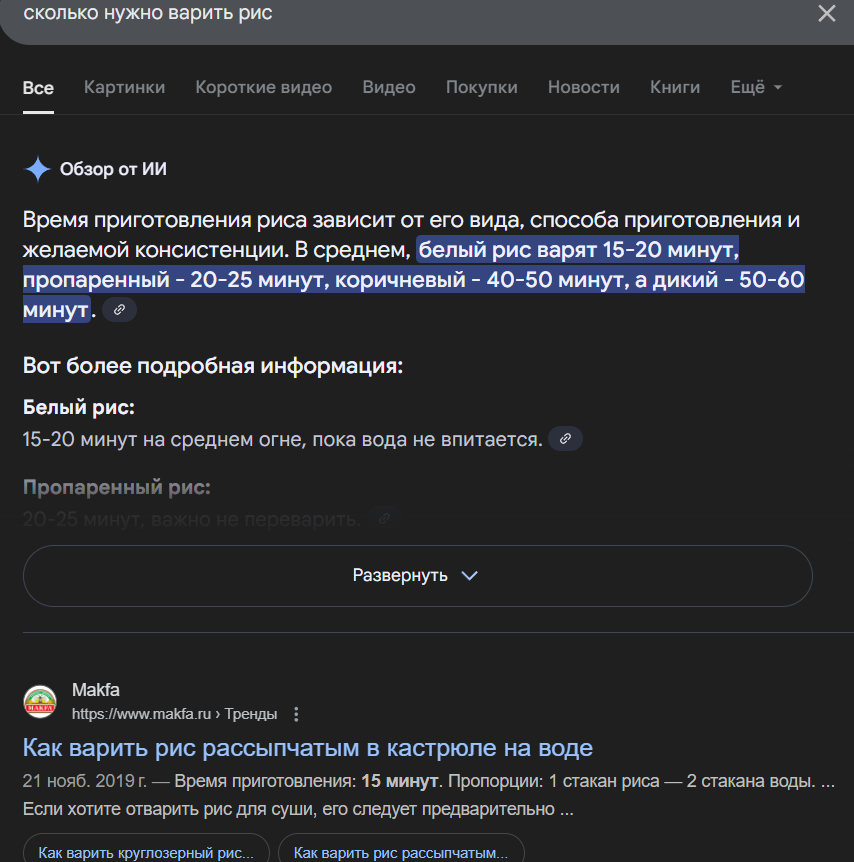Click the blue AI overview sparkle icon
The image size is (854, 862).
pos(38,169)
